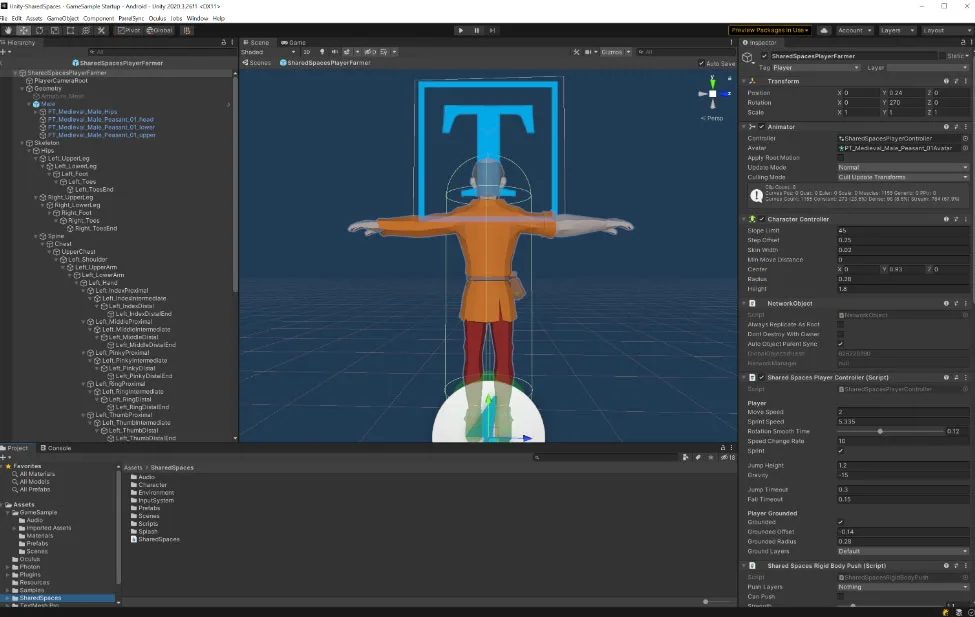Toggle the Apply Root Motion checkbox
The image size is (975, 617).
click(x=841, y=158)
